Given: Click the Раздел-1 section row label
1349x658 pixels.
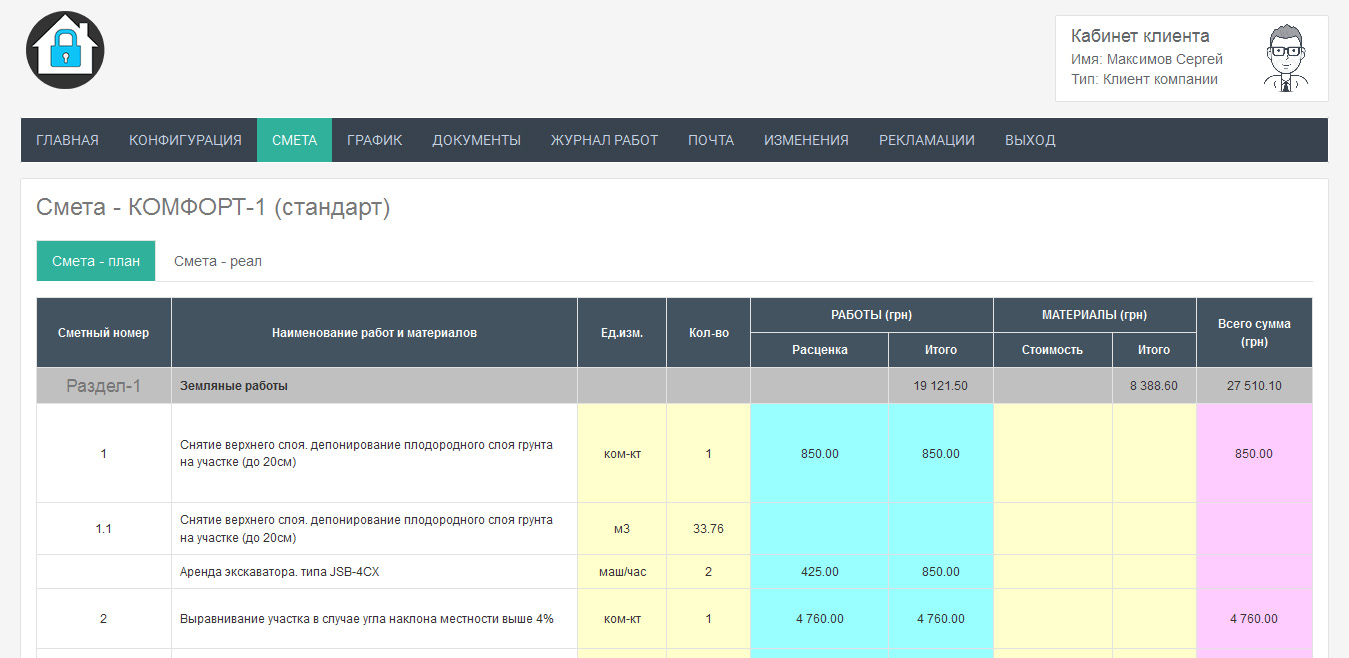Looking at the screenshot, I should [103, 386].
